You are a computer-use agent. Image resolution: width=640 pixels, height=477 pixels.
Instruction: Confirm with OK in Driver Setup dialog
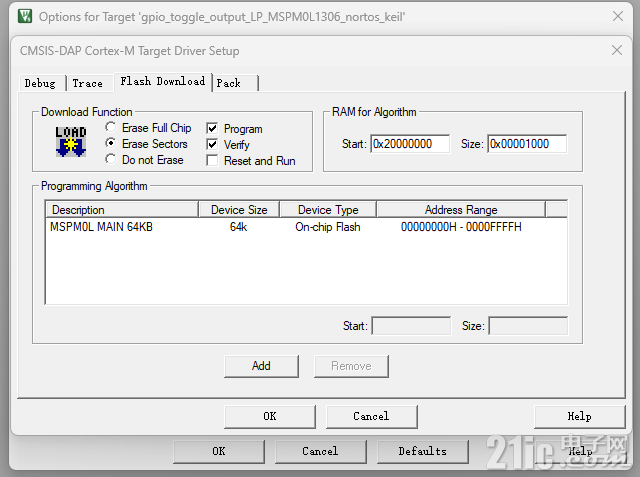tap(270, 417)
